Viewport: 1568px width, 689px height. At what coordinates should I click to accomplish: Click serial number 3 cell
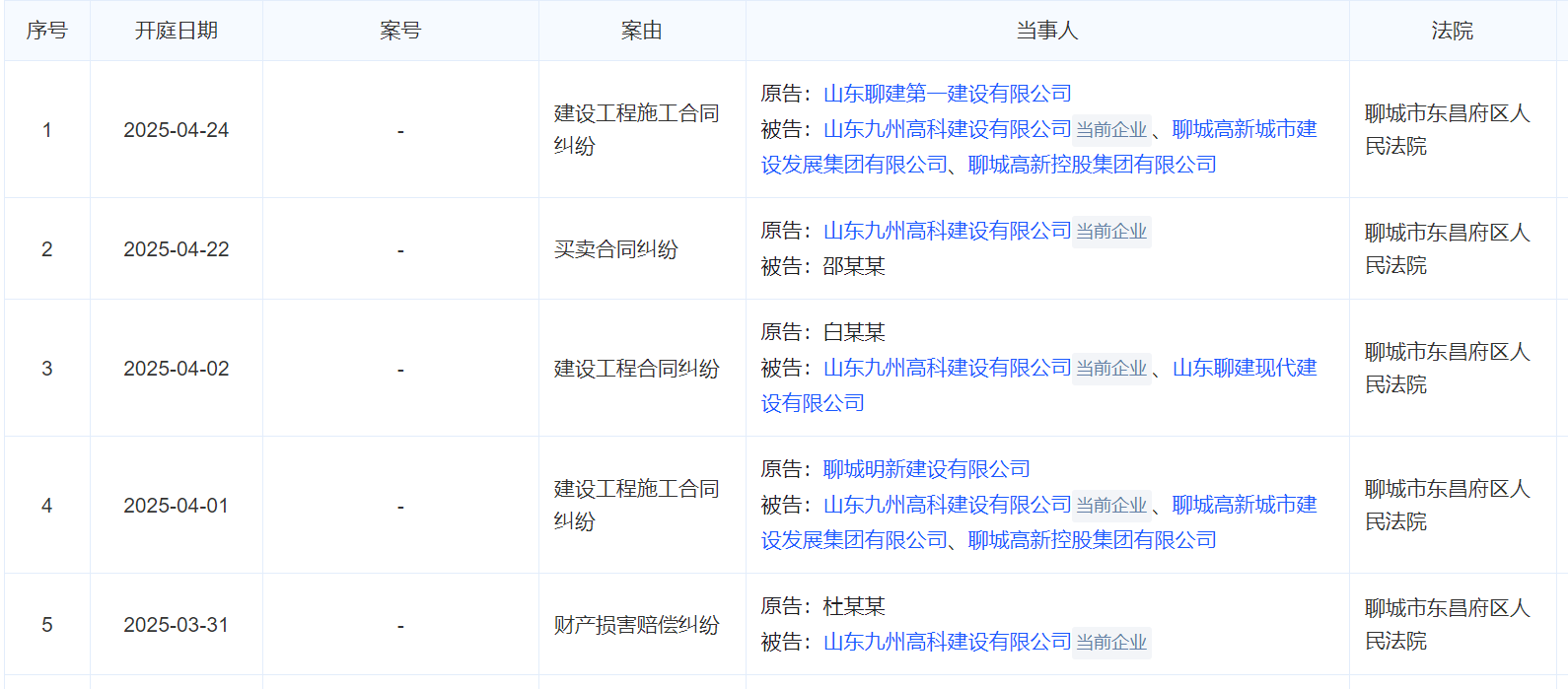46,369
